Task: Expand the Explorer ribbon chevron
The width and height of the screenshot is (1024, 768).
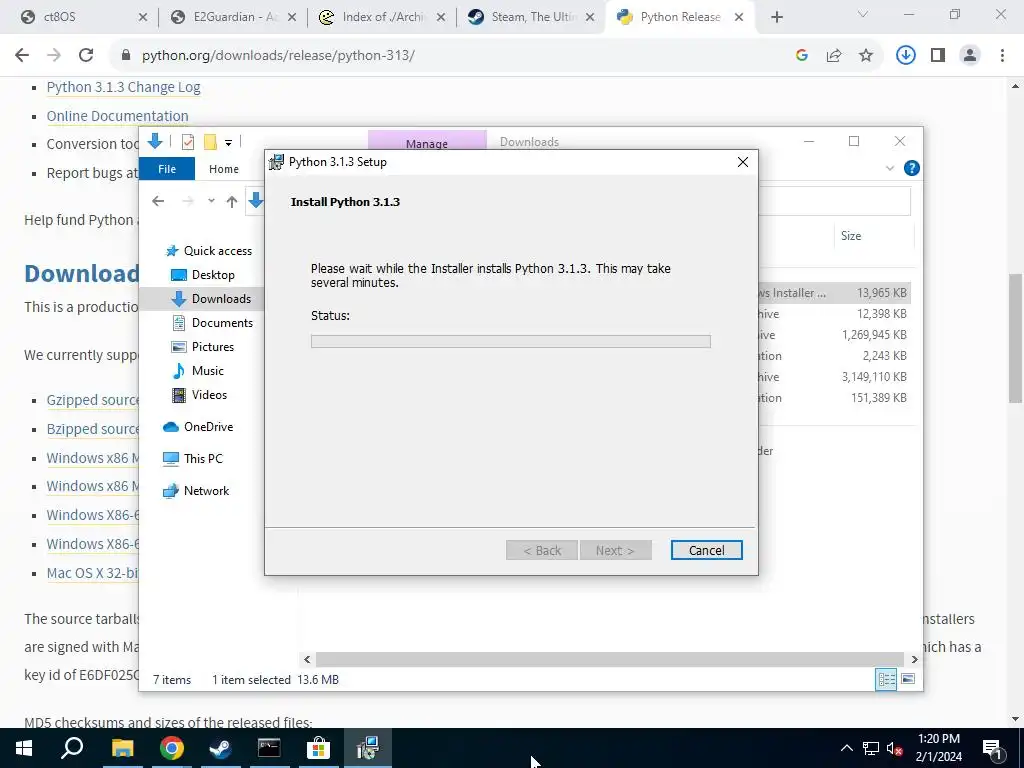Action: 889,168
